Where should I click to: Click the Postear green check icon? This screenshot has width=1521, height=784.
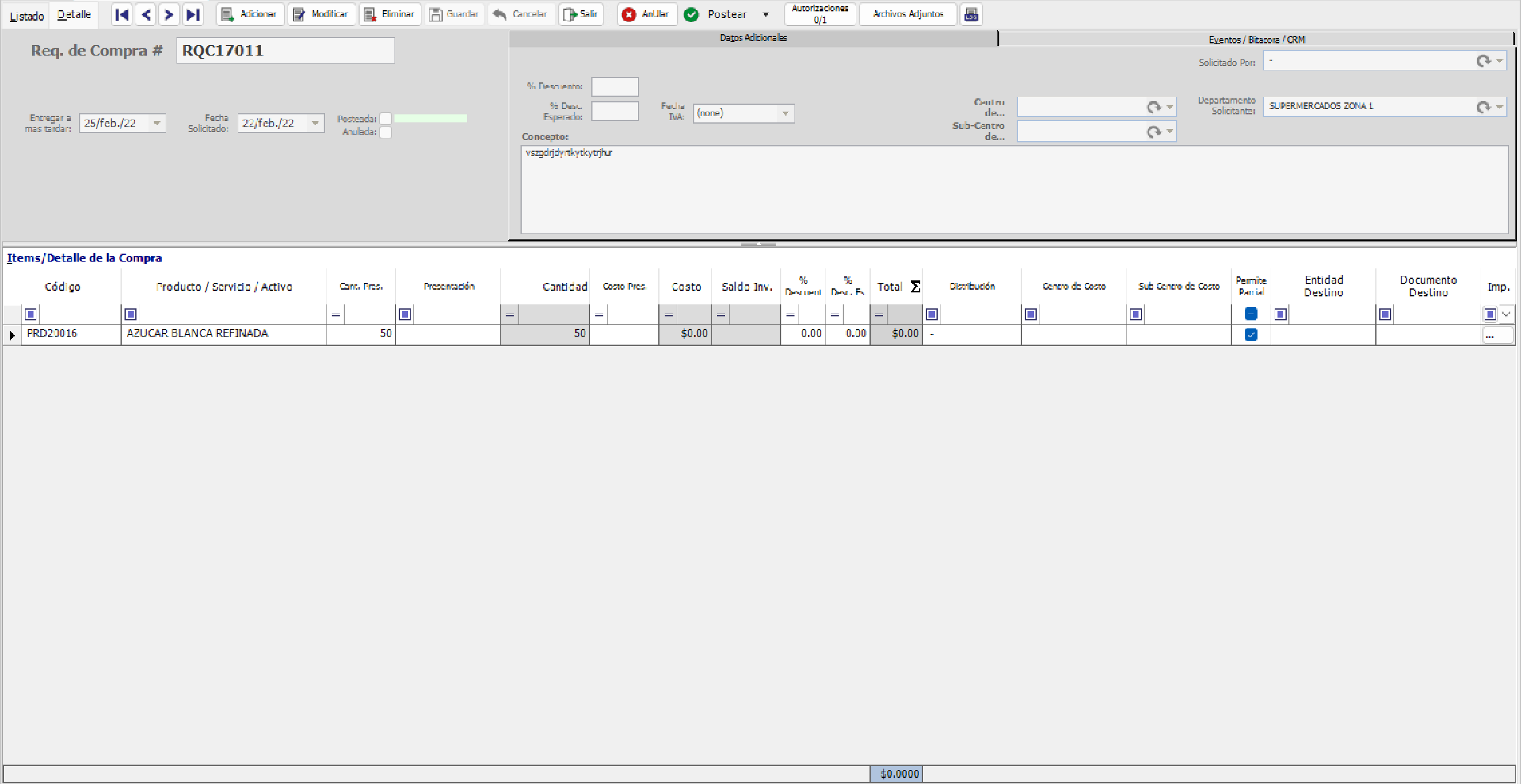coord(692,14)
